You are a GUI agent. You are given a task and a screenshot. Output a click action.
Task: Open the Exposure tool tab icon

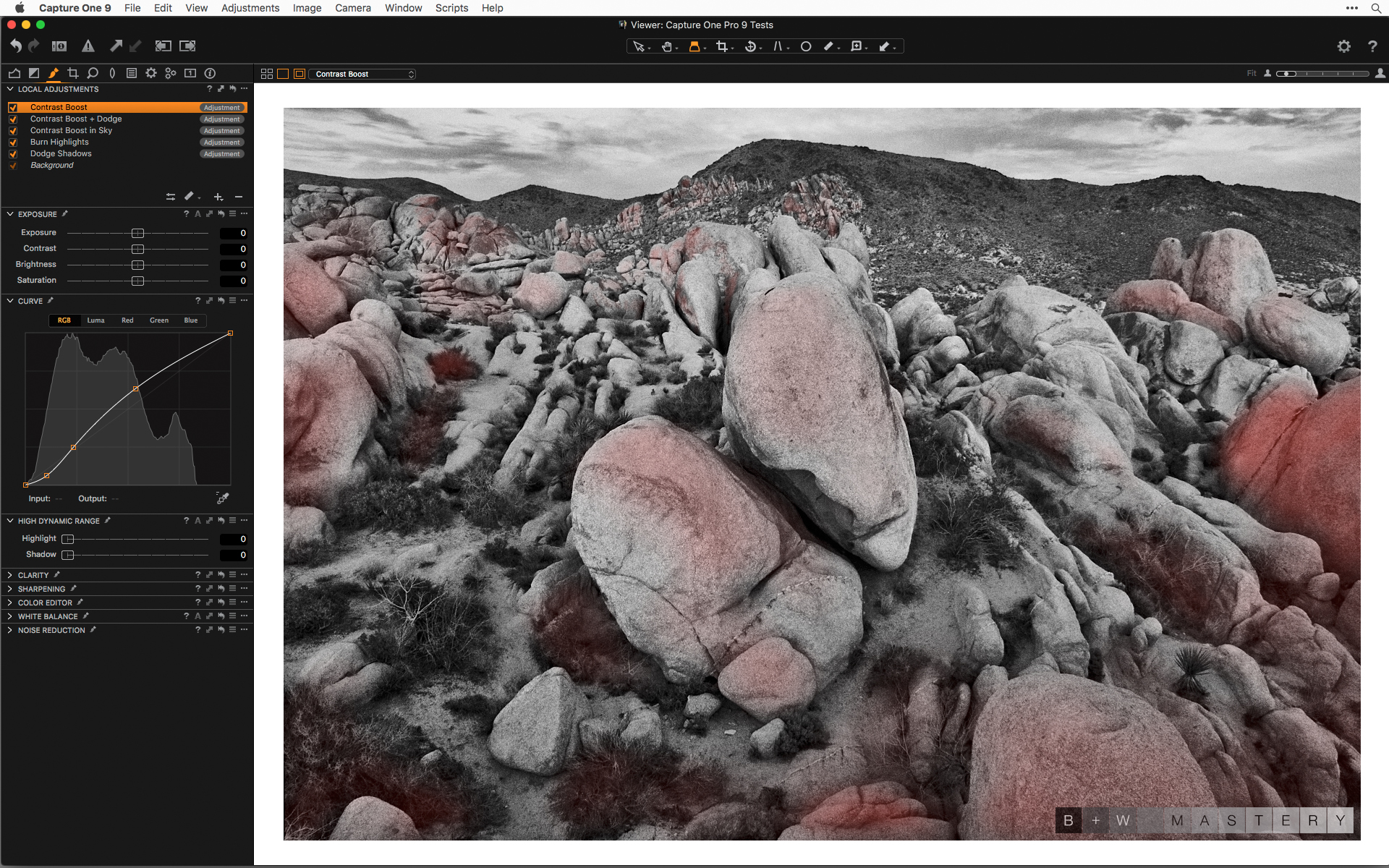click(33, 73)
